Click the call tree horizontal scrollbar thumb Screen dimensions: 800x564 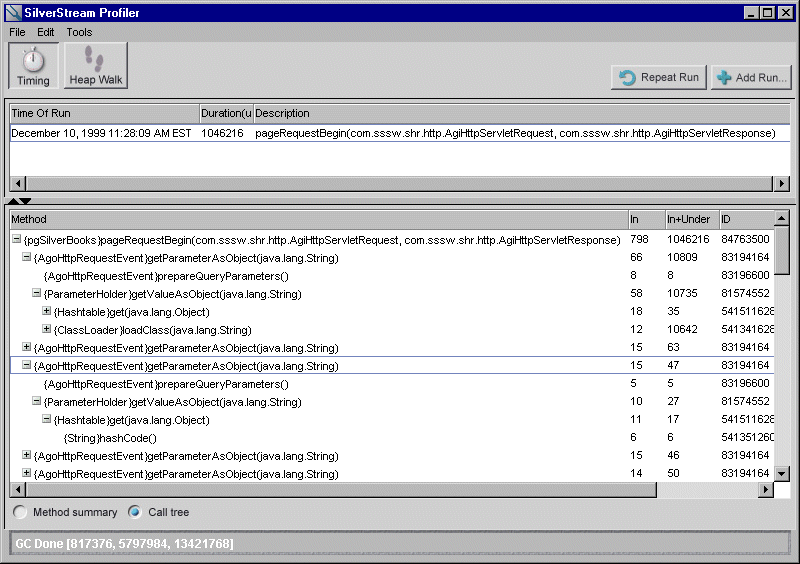341,489
